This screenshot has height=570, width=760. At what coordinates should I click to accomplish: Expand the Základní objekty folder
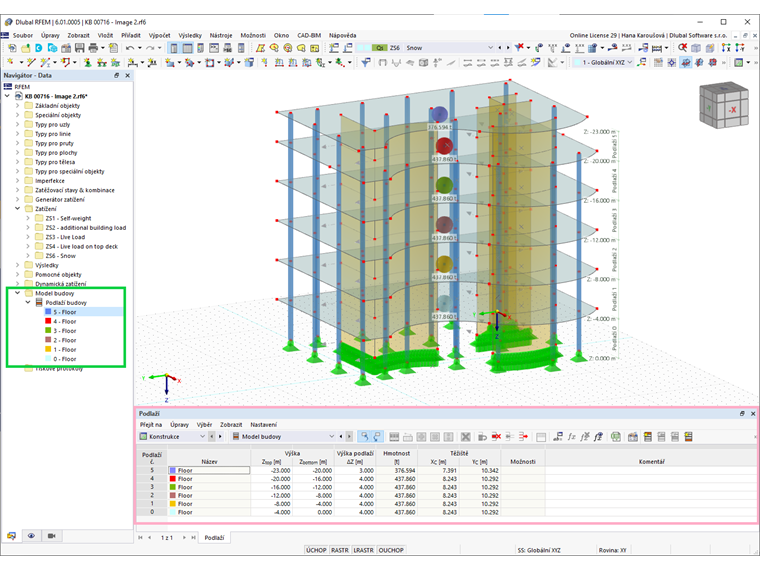(17, 105)
